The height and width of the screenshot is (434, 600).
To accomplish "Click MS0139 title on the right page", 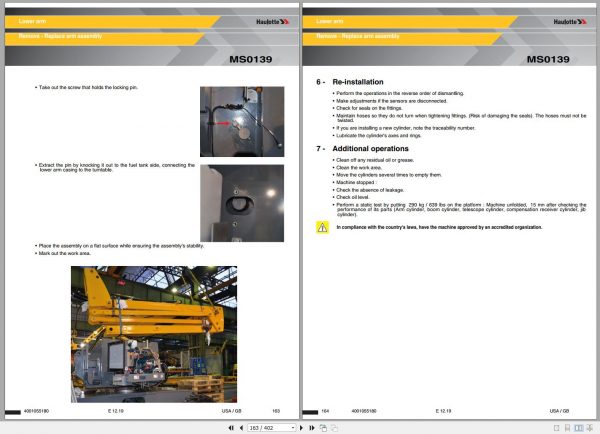I will click(548, 59).
